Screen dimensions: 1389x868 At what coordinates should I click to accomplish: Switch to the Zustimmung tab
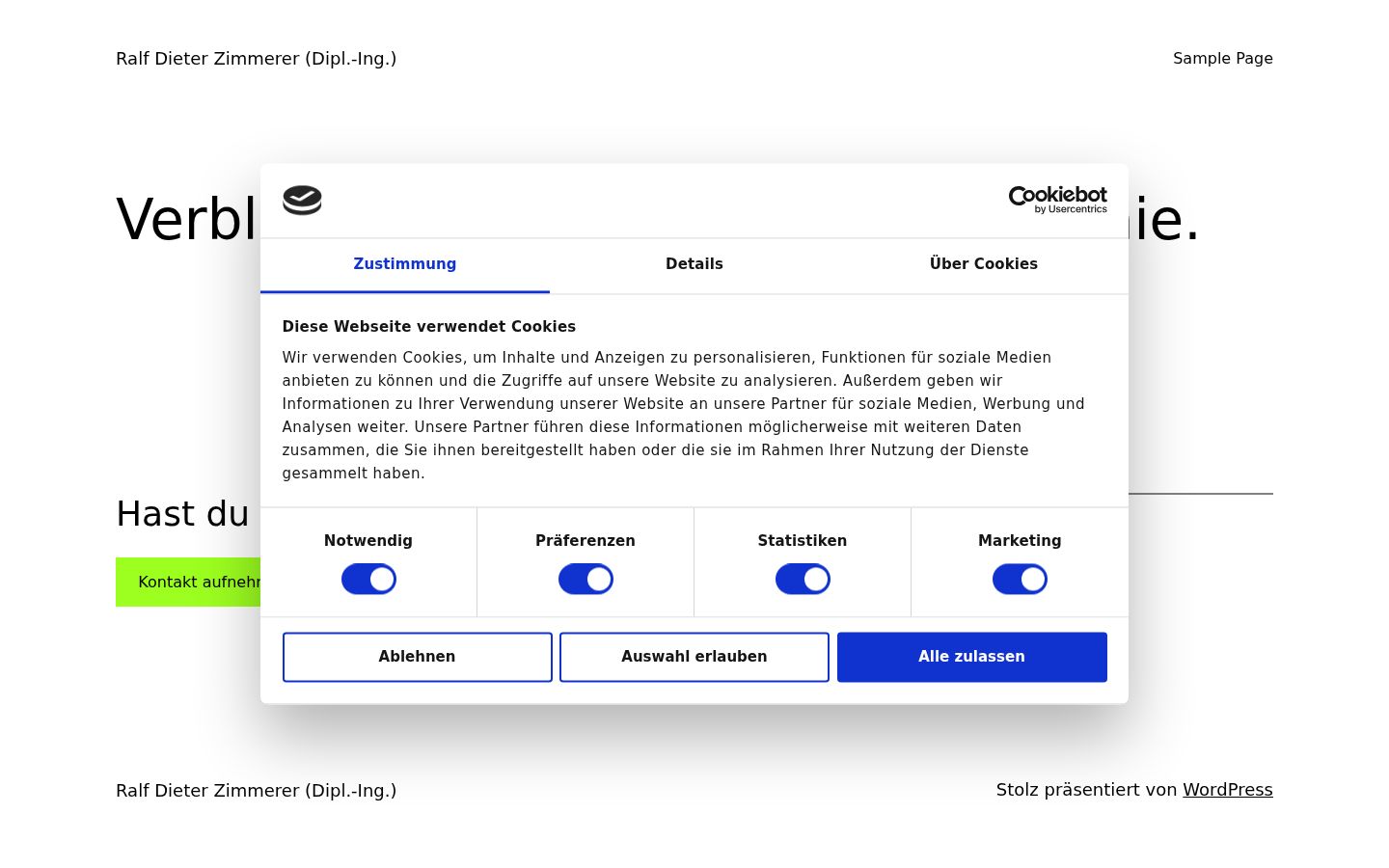tap(405, 264)
